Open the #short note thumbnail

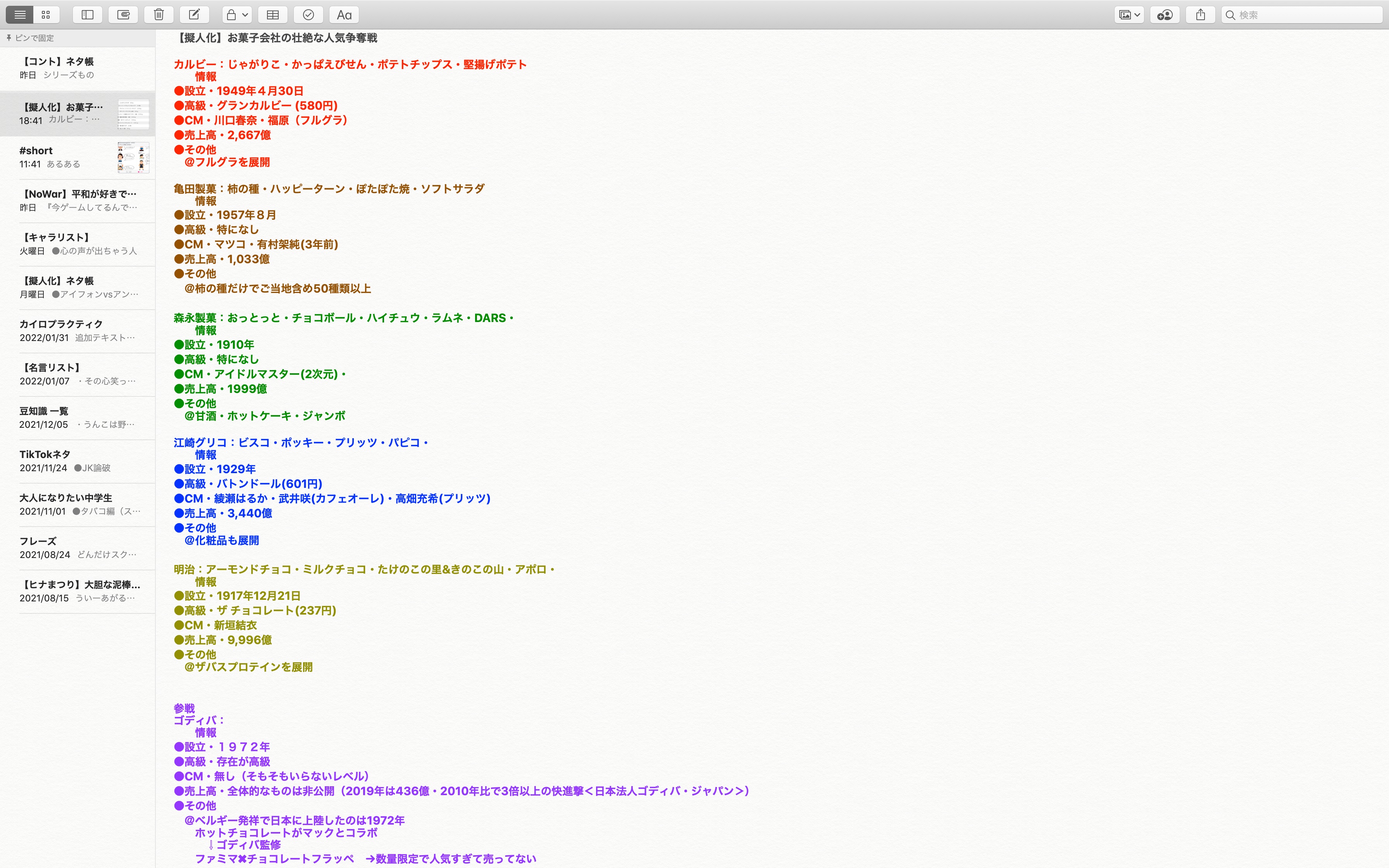coord(133,157)
